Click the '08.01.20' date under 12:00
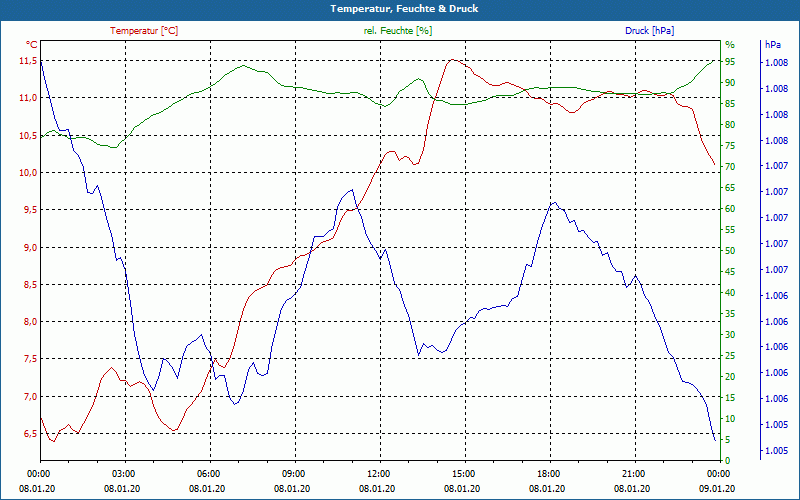This screenshot has width=800, height=500. (x=377, y=489)
